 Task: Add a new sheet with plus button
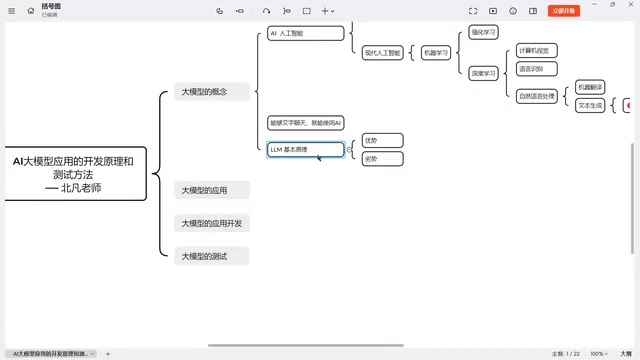108,354
